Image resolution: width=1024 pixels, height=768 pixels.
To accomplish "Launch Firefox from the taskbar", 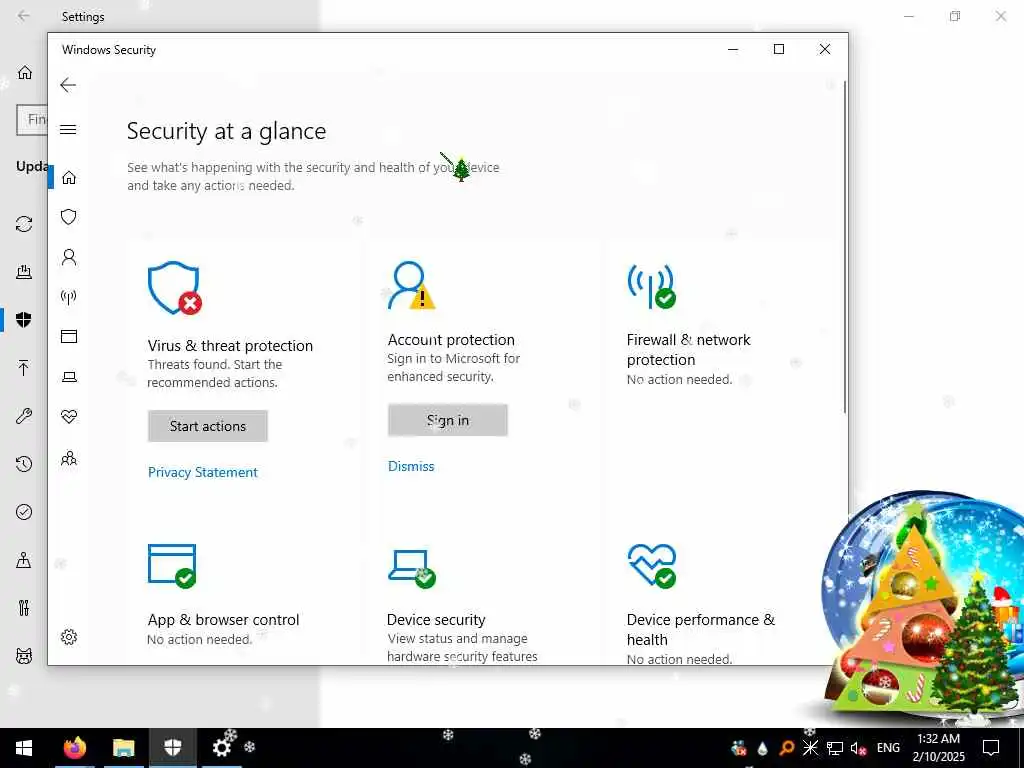I will pos(74,748).
